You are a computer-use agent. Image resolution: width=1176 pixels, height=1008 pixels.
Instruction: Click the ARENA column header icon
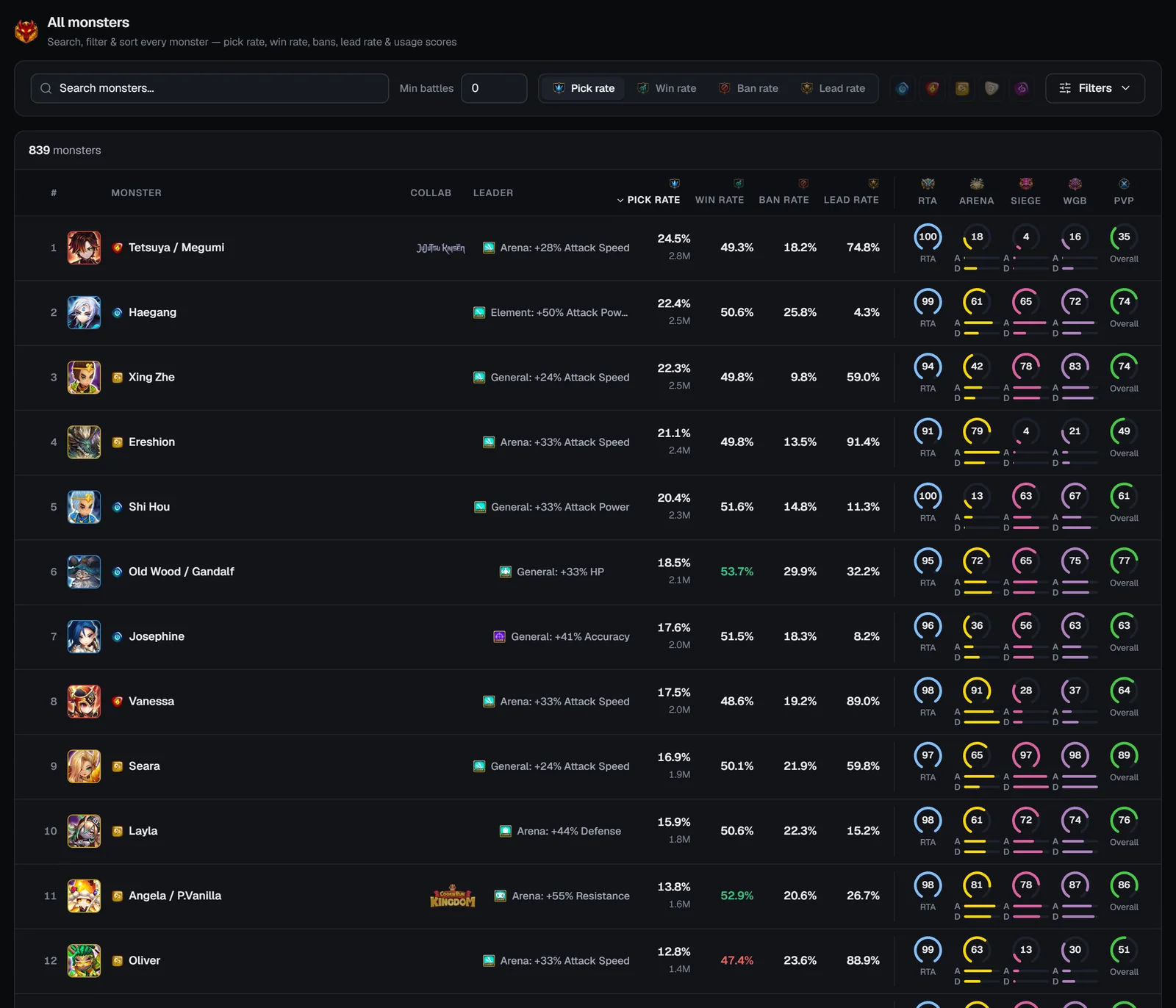(977, 184)
